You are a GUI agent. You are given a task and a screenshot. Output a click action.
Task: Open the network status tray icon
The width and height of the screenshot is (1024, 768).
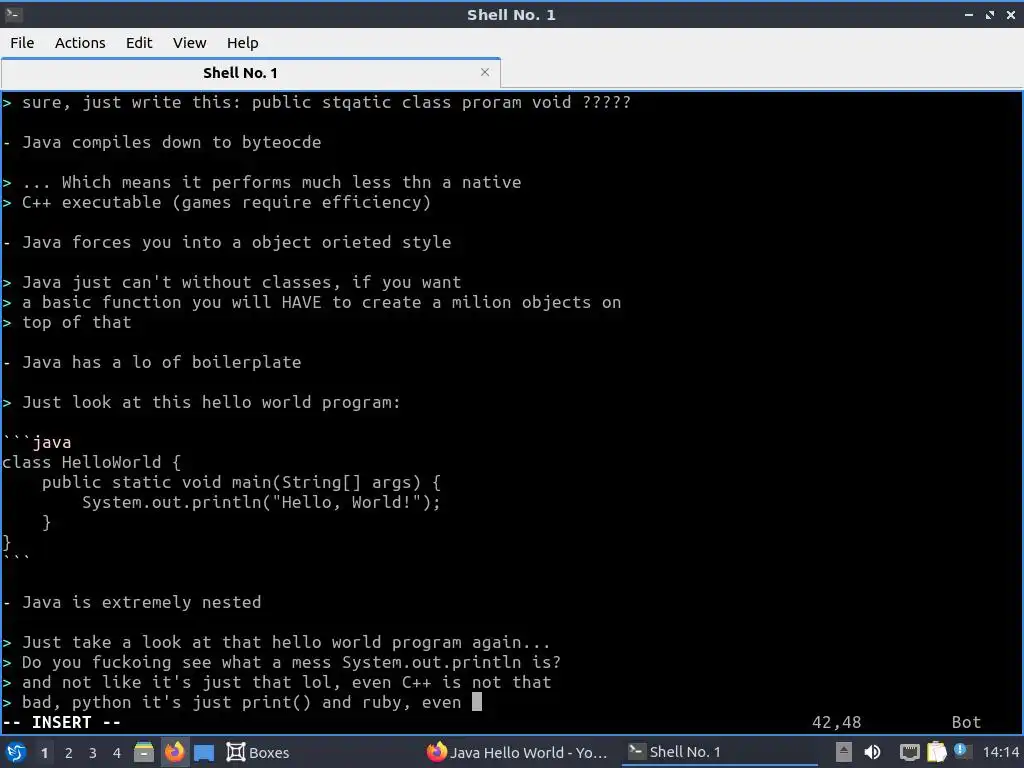tap(909, 752)
